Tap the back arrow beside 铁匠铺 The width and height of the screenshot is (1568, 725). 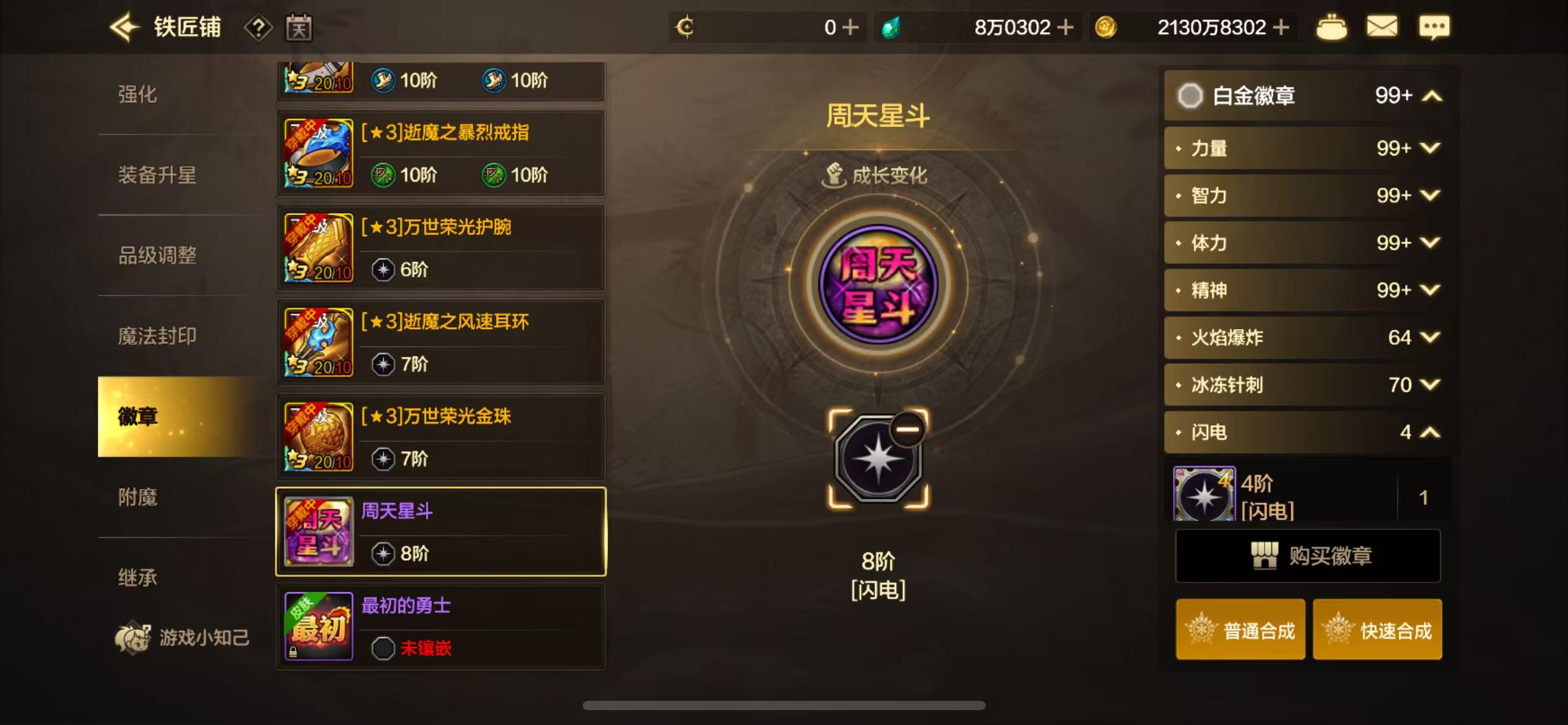click(x=124, y=27)
